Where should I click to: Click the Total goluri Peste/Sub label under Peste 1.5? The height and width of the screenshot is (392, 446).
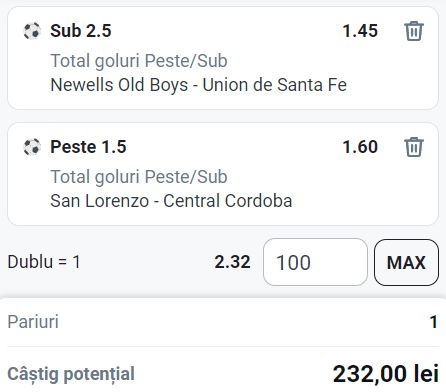click(139, 177)
